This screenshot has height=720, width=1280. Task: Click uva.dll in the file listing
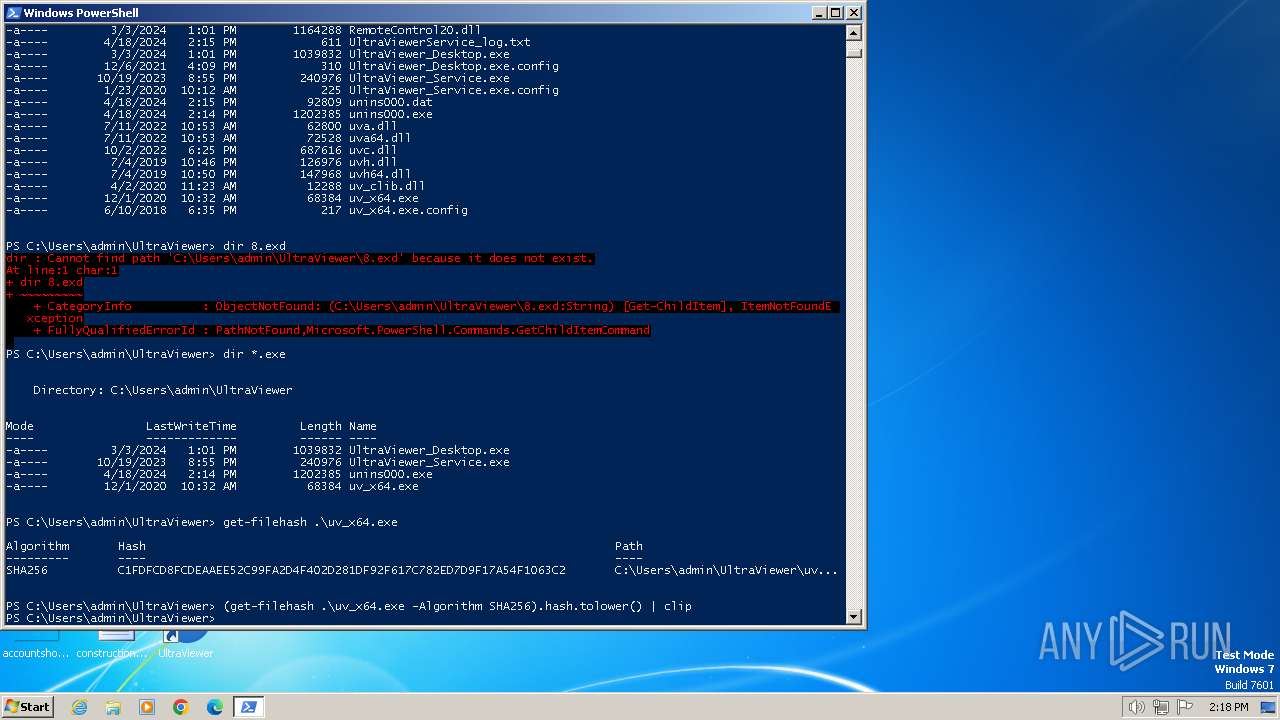[x=373, y=126]
